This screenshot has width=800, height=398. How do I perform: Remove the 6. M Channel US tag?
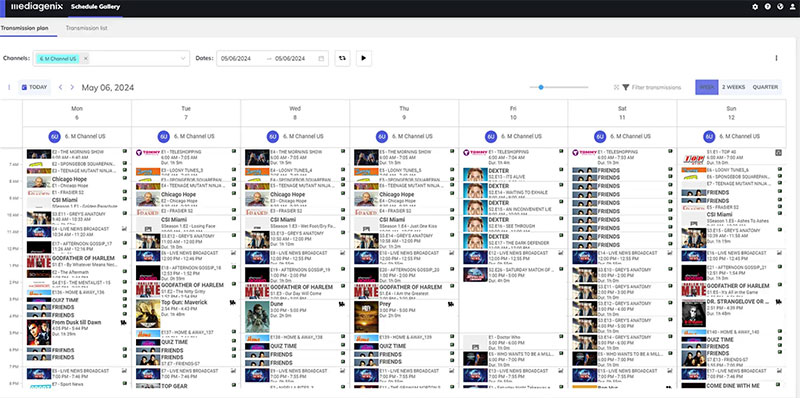(x=86, y=59)
